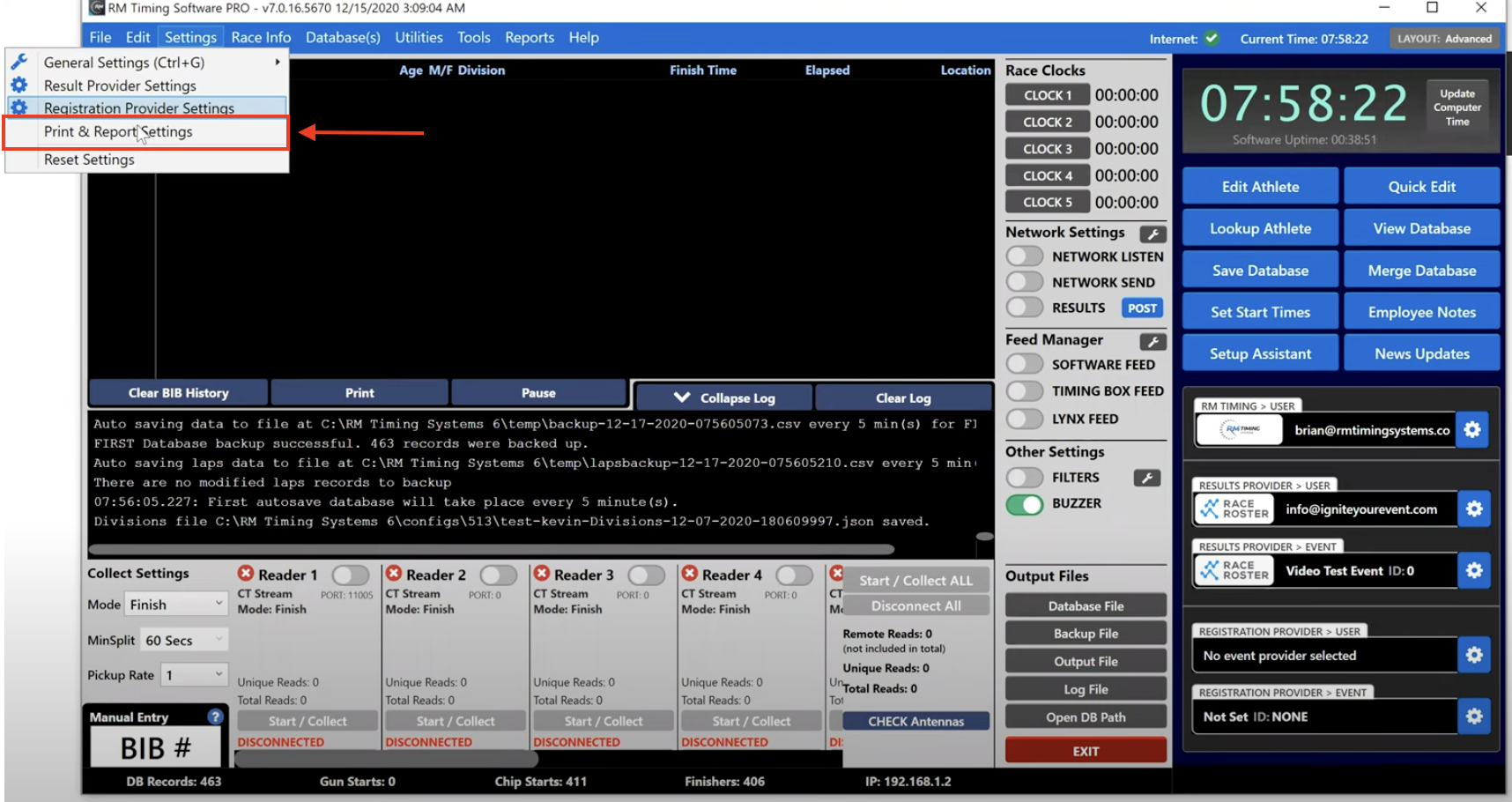Open Feed Manager wrench icon

tap(1153, 342)
